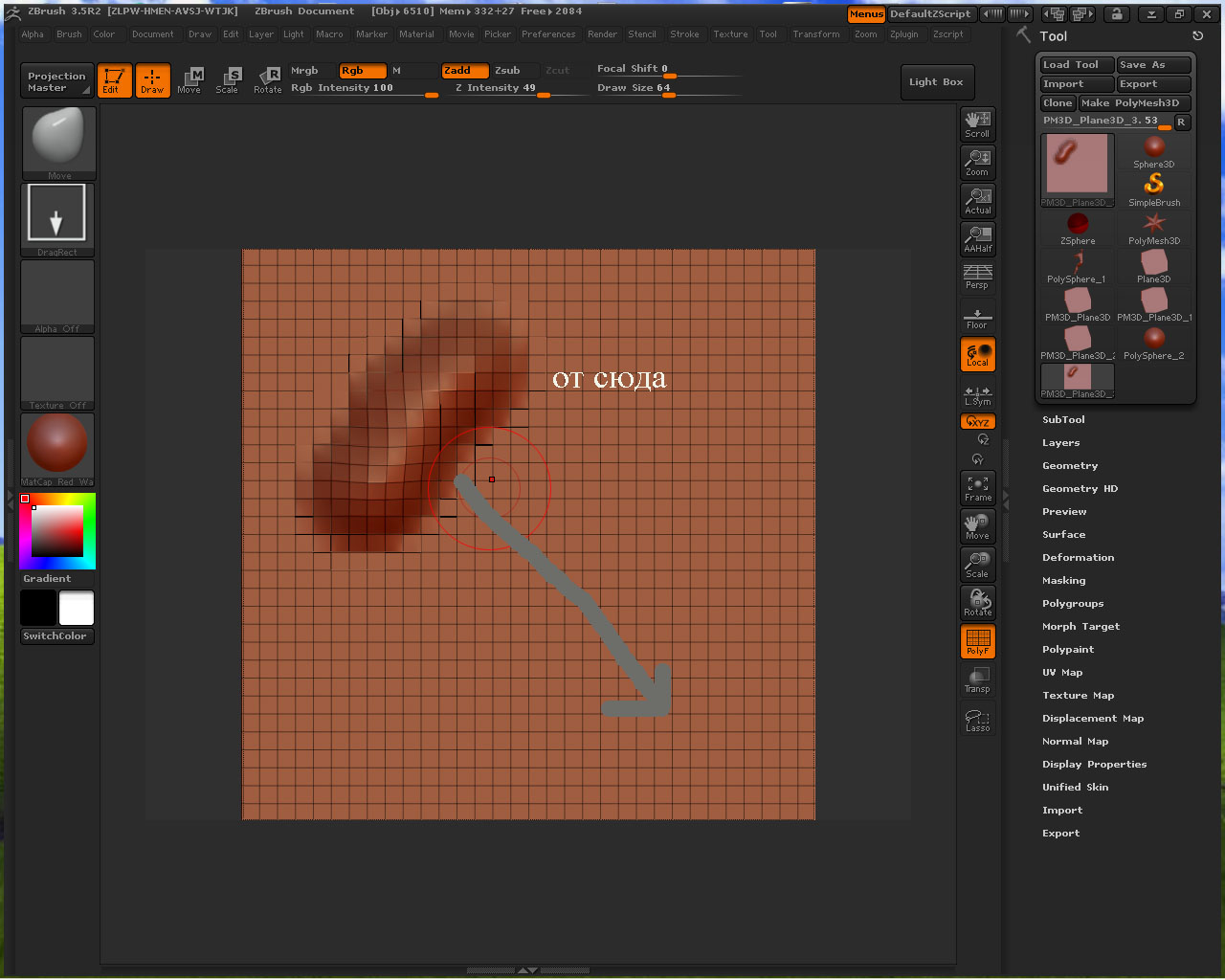Expand the Deformation section
1225x980 pixels.
tap(1078, 558)
